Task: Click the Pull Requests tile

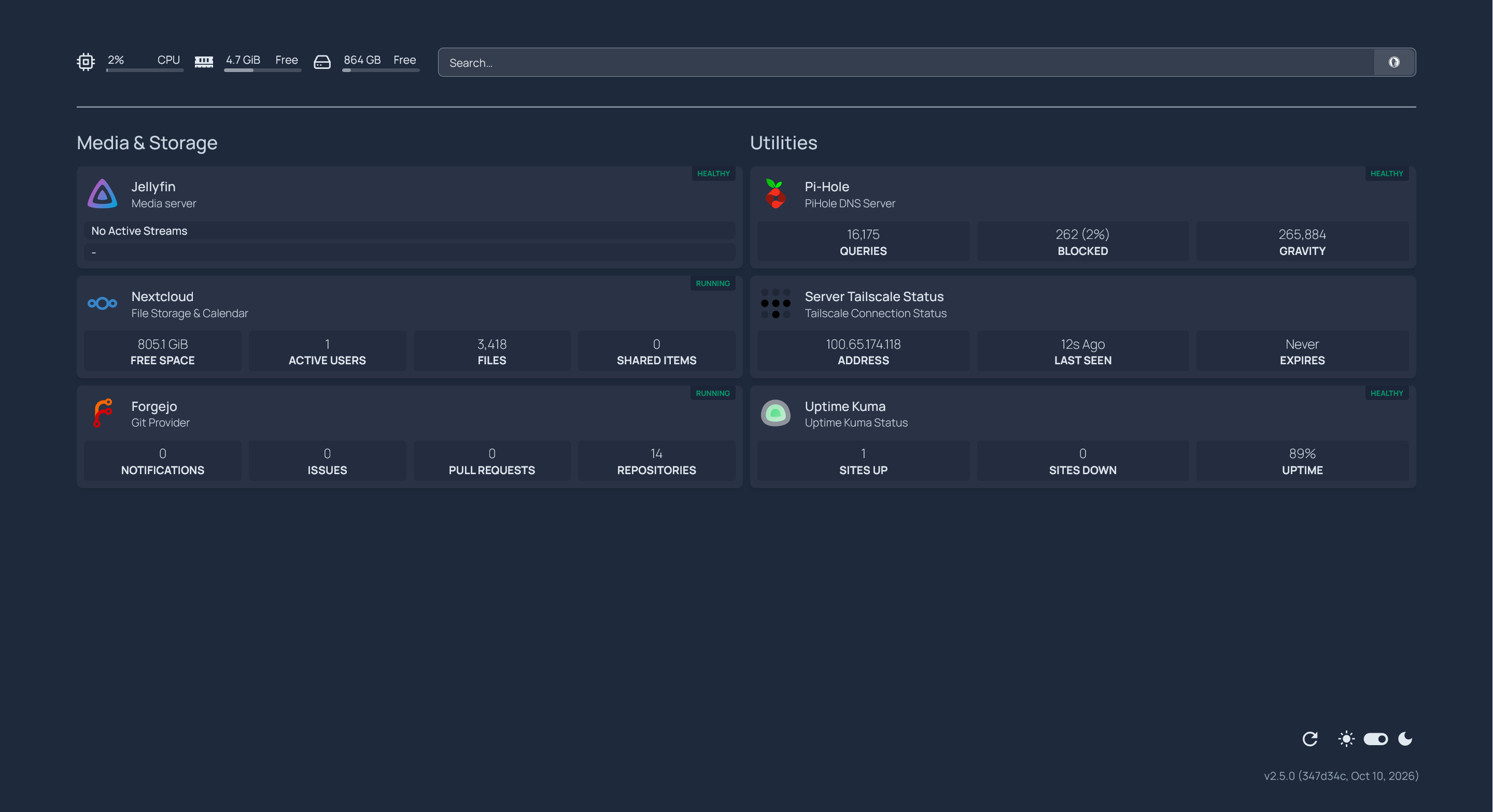Action: [x=492, y=461]
